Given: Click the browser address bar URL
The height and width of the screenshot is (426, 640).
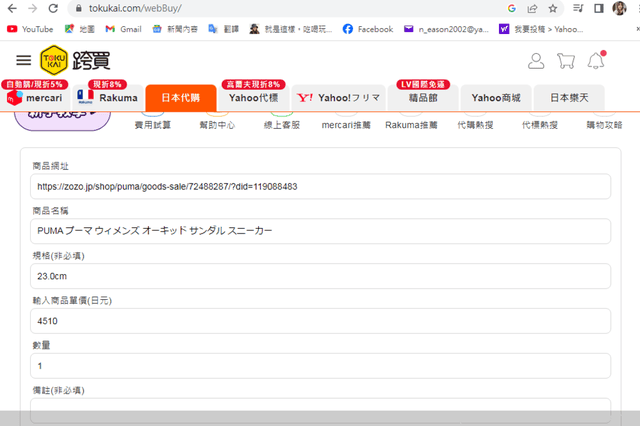Looking at the screenshot, I should [x=135, y=8].
